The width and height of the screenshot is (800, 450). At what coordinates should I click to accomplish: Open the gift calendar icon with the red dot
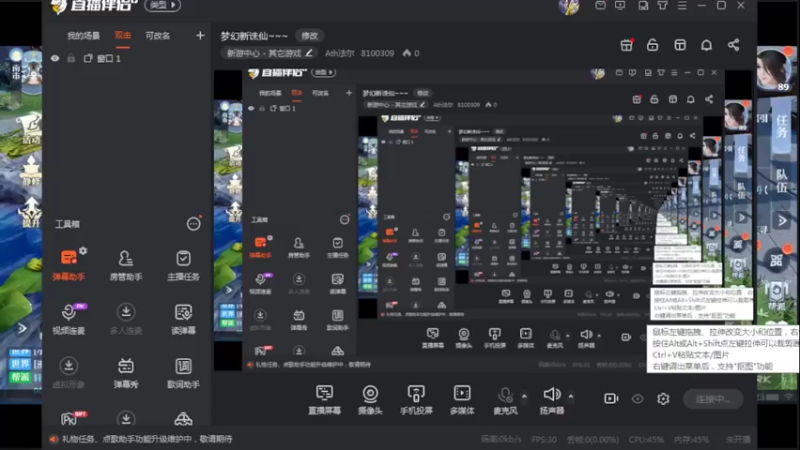627,45
